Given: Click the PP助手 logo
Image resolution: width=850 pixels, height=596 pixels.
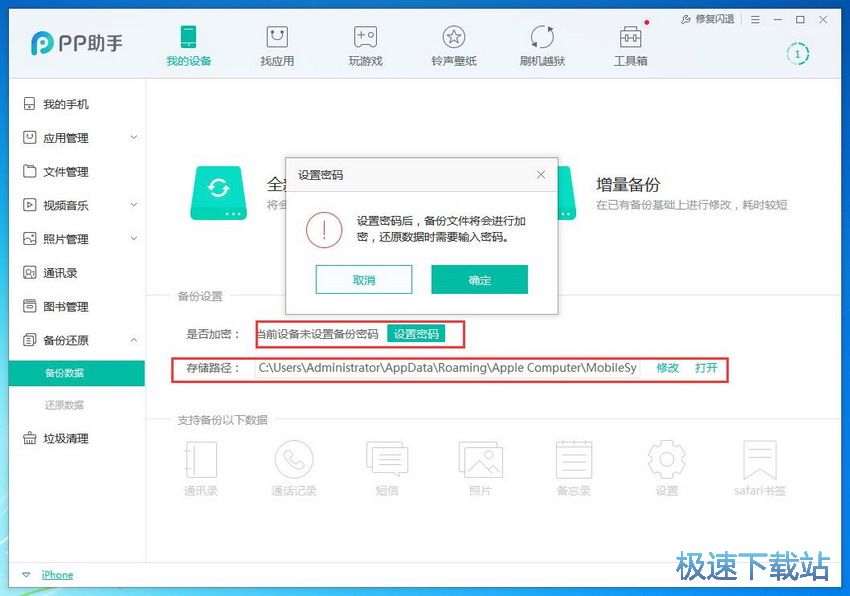Looking at the screenshot, I should point(77,43).
